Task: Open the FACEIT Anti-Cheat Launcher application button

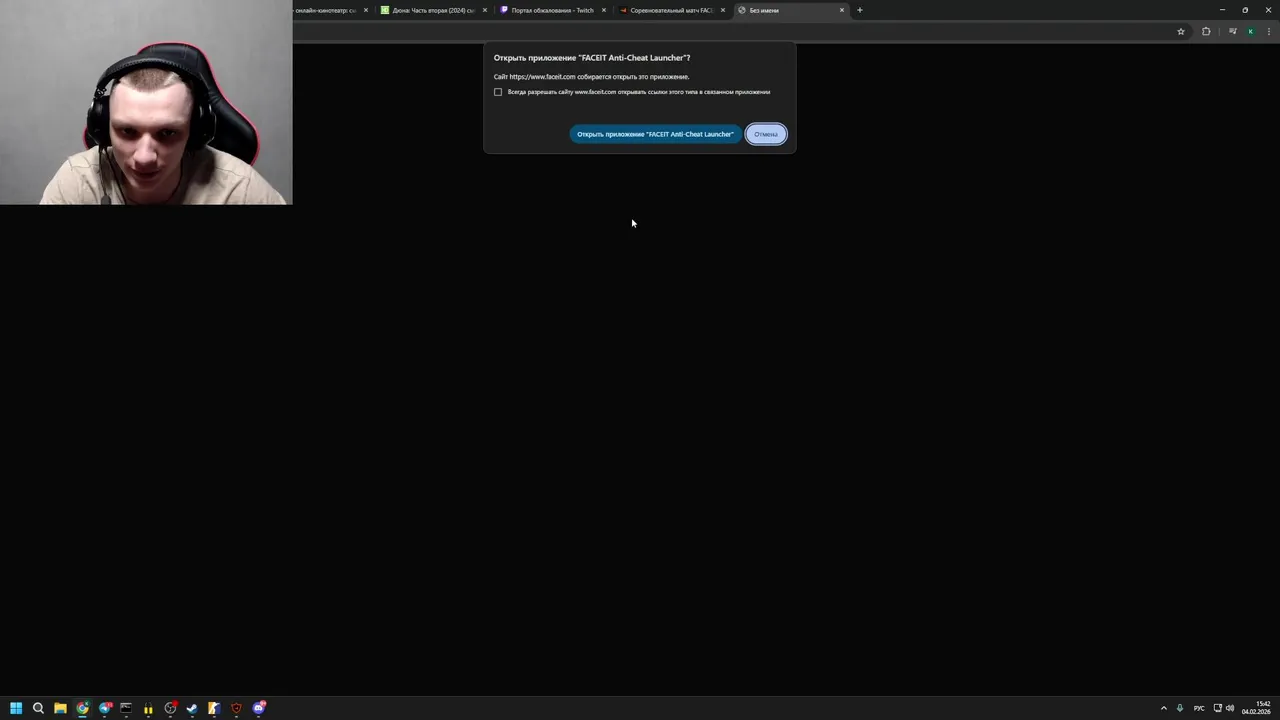Action: click(655, 134)
